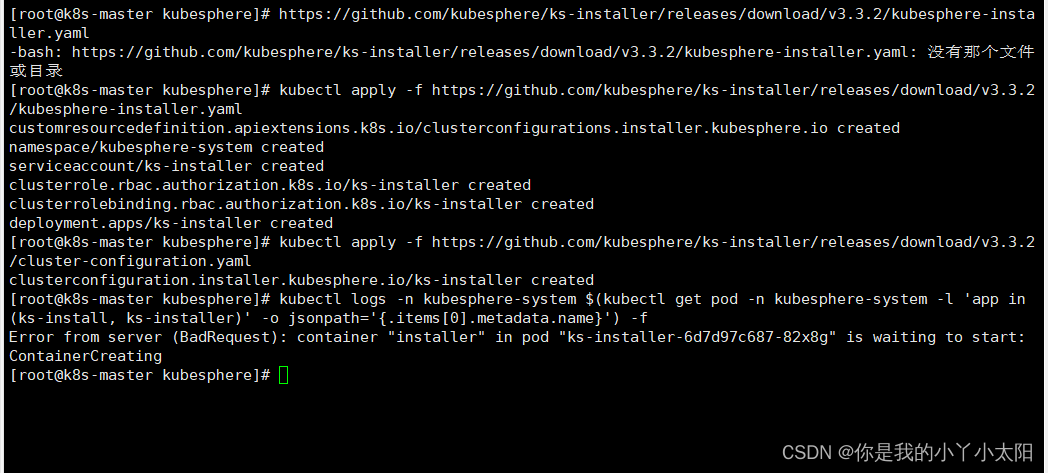1048x473 pixels.
Task: Click the green cursor at the last prompt
Action: coord(284,375)
